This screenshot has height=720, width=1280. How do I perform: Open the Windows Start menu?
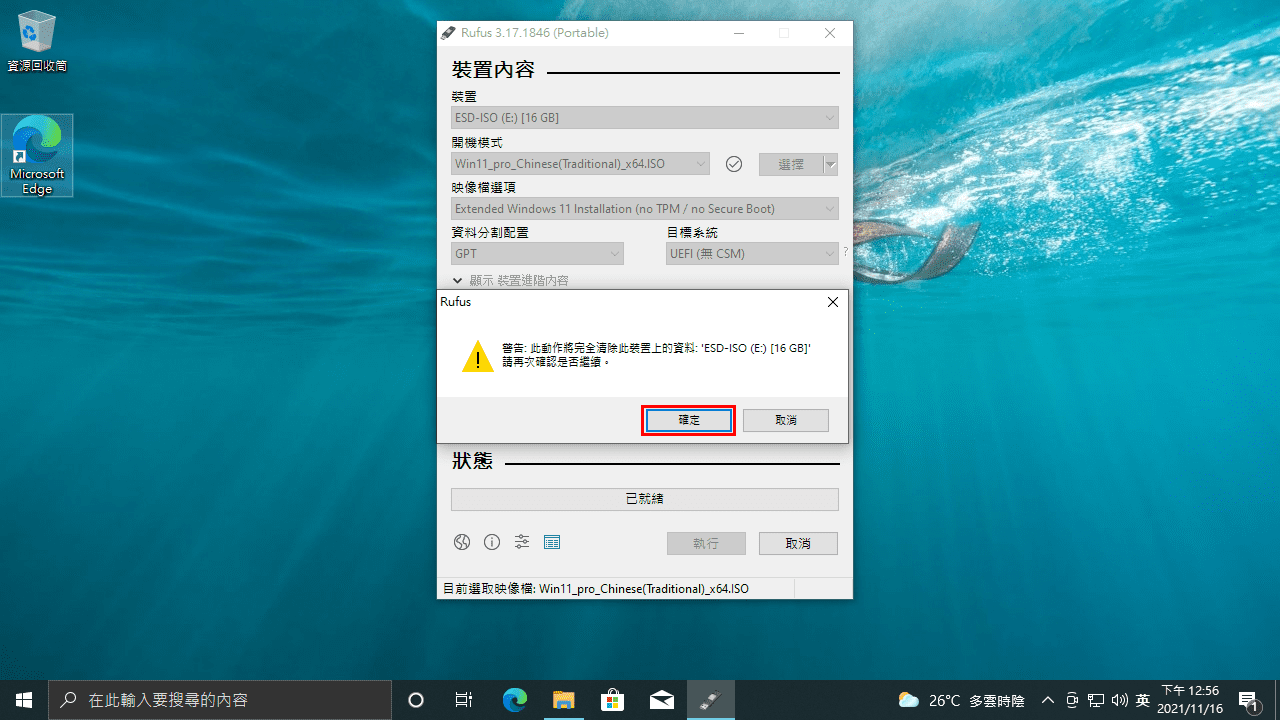(24, 700)
